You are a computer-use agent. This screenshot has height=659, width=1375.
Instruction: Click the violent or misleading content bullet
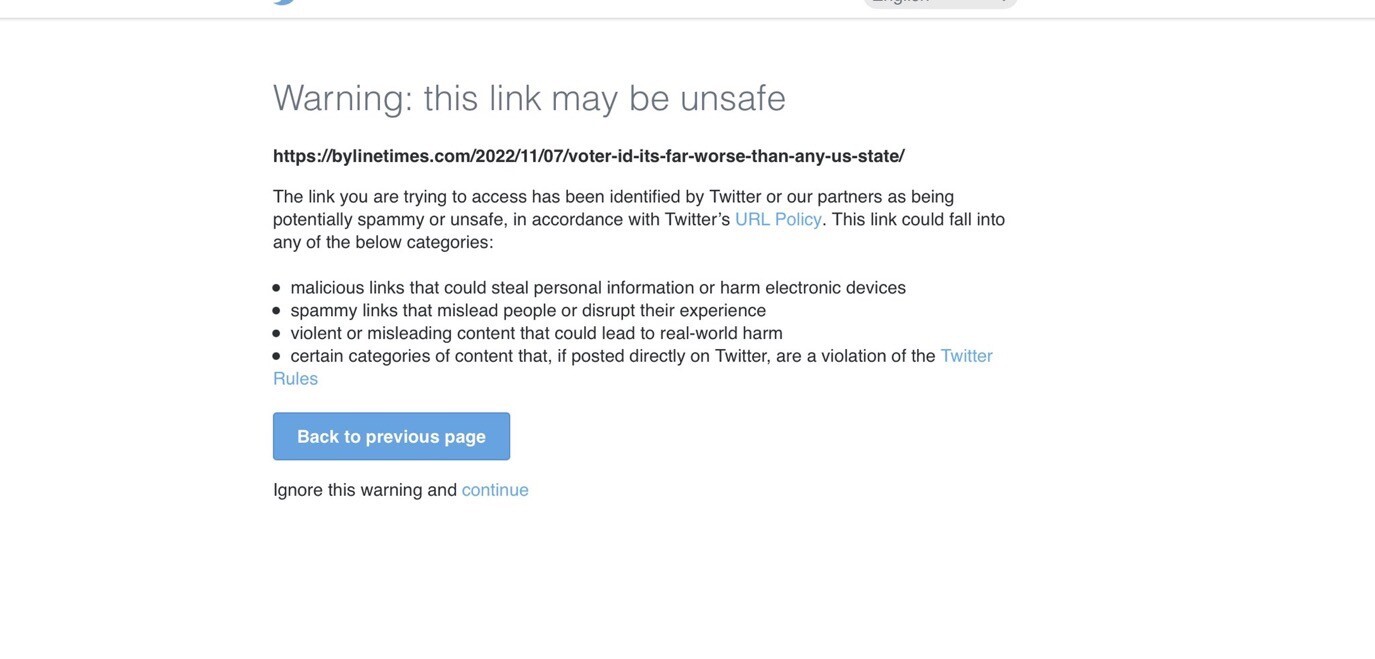click(x=536, y=334)
